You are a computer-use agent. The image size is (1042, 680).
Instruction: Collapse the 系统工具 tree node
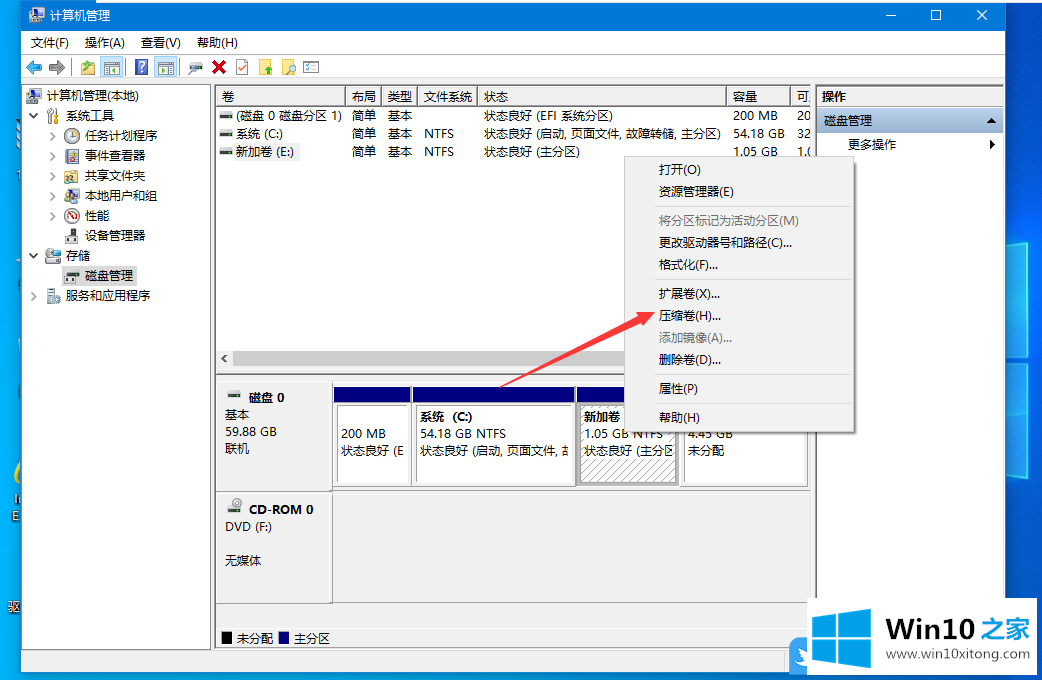pos(33,115)
